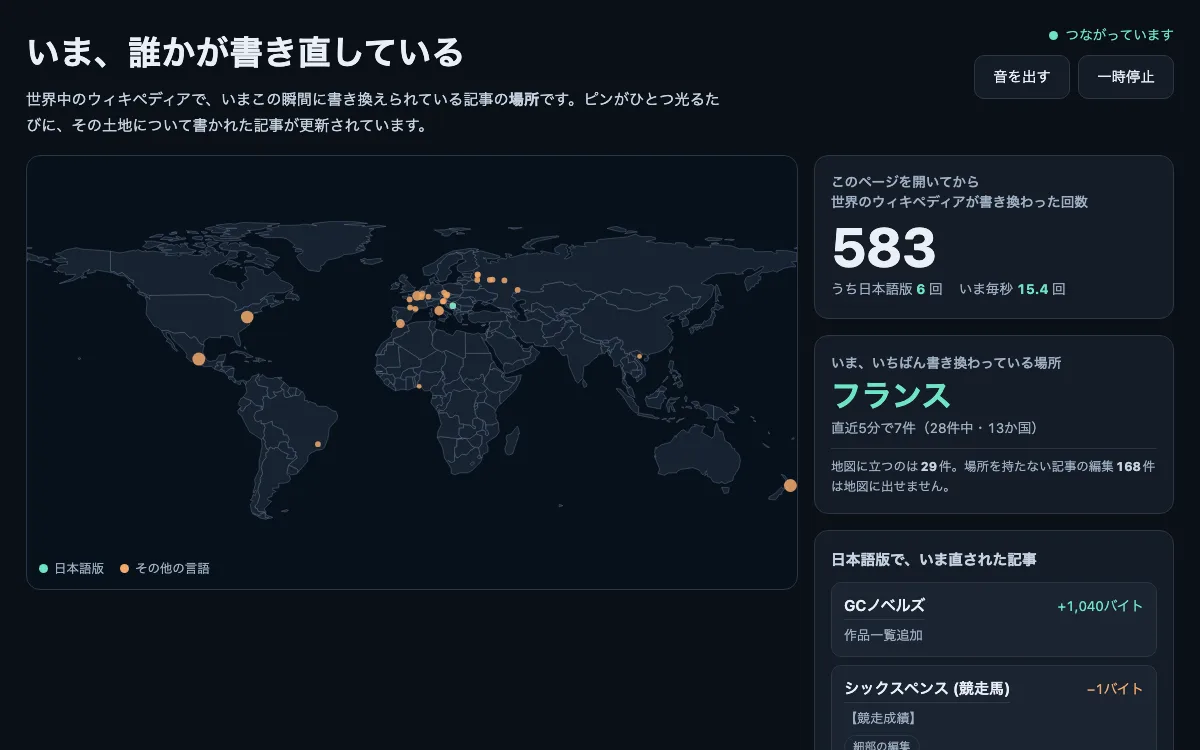Click the −1バイト change size

point(1115,689)
